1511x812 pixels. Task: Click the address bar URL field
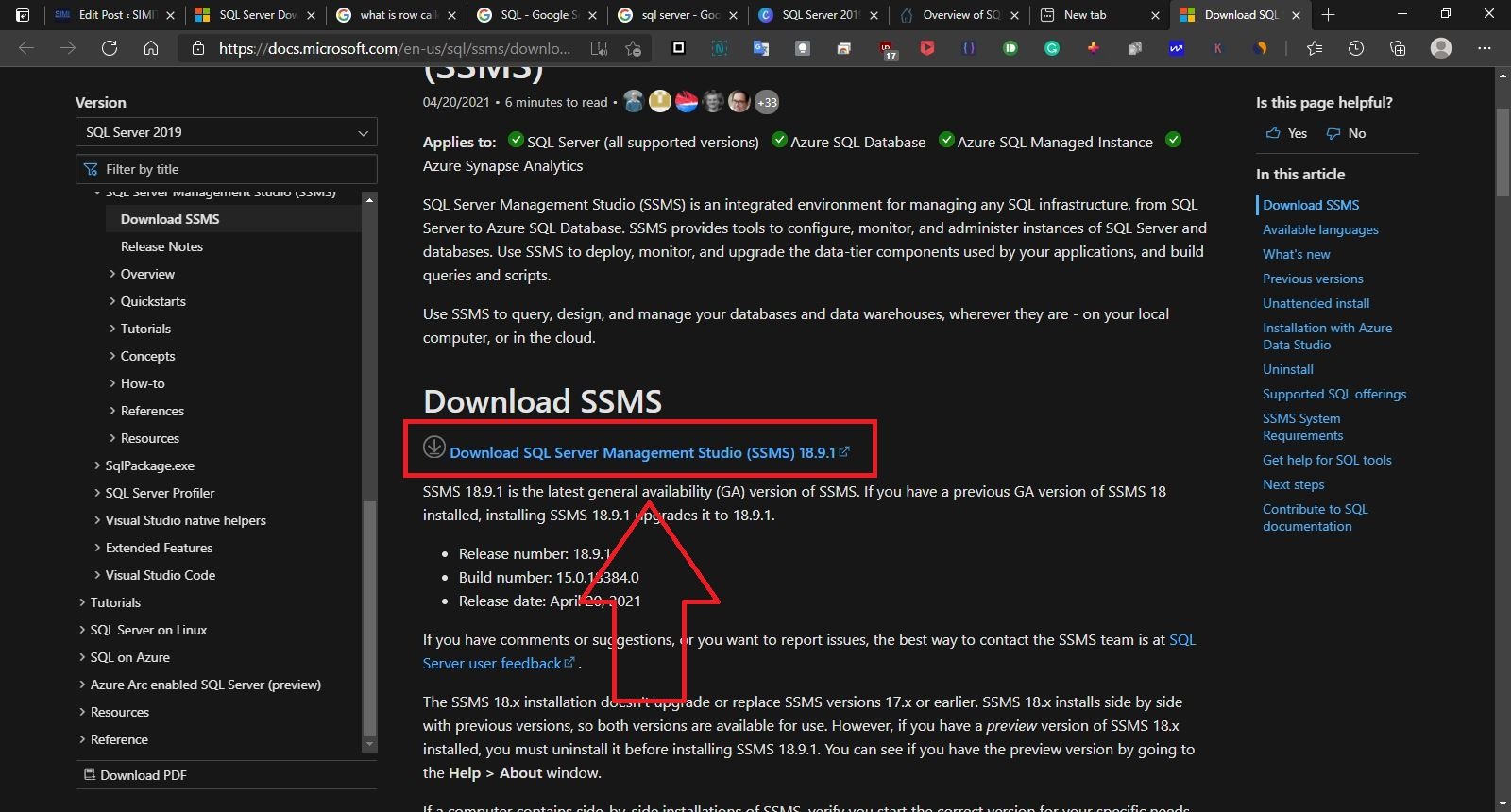click(x=395, y=48)
